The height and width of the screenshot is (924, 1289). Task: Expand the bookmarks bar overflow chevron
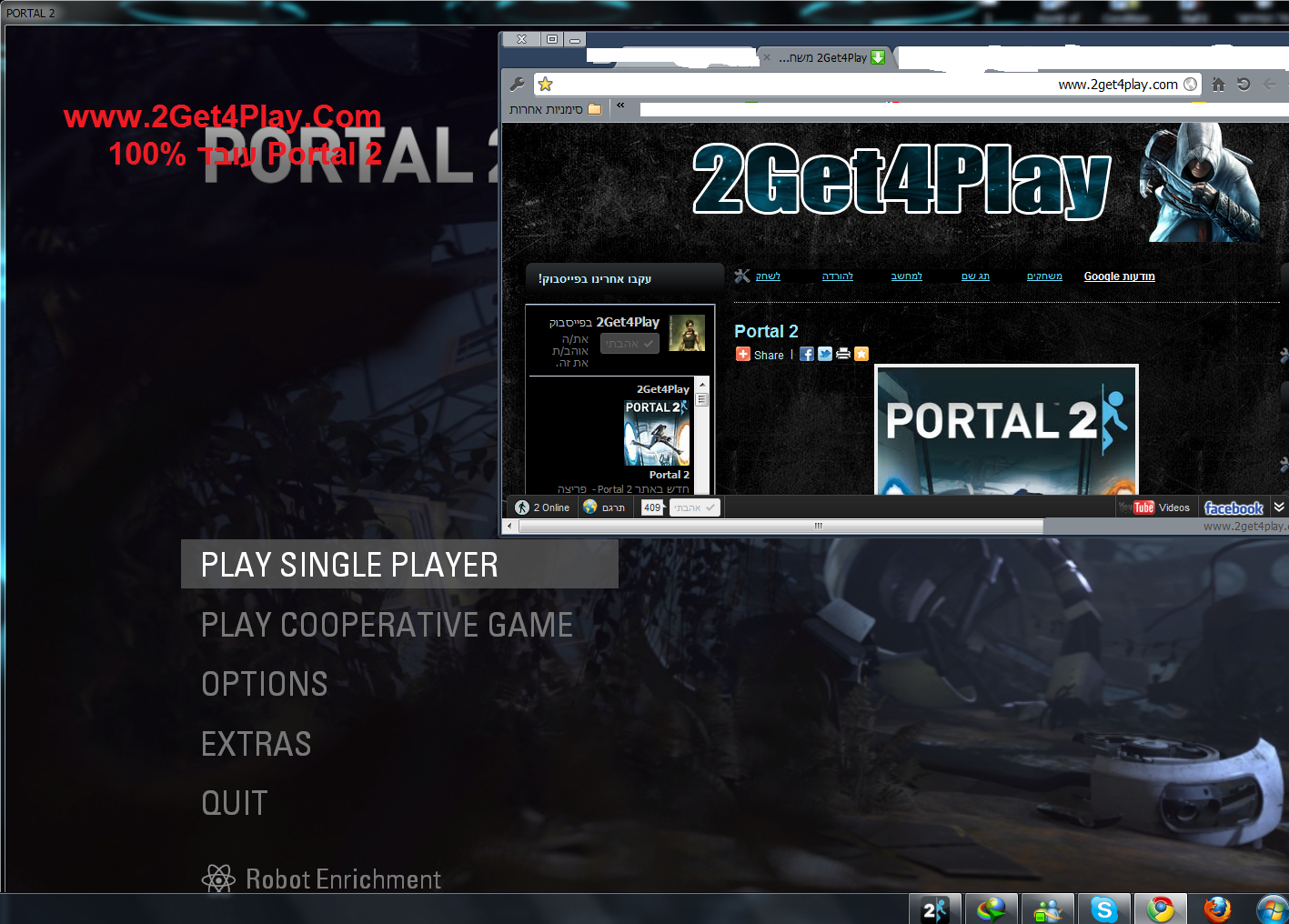620,106
